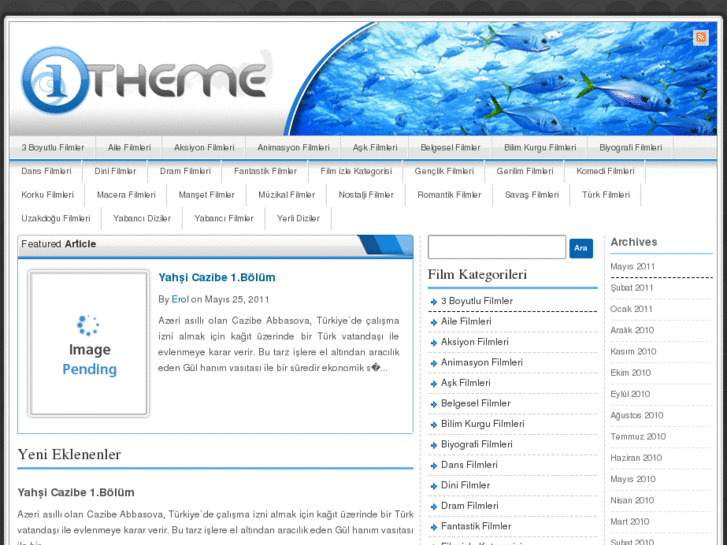Select Biyografi Filmleri in navigation bar

631,147
